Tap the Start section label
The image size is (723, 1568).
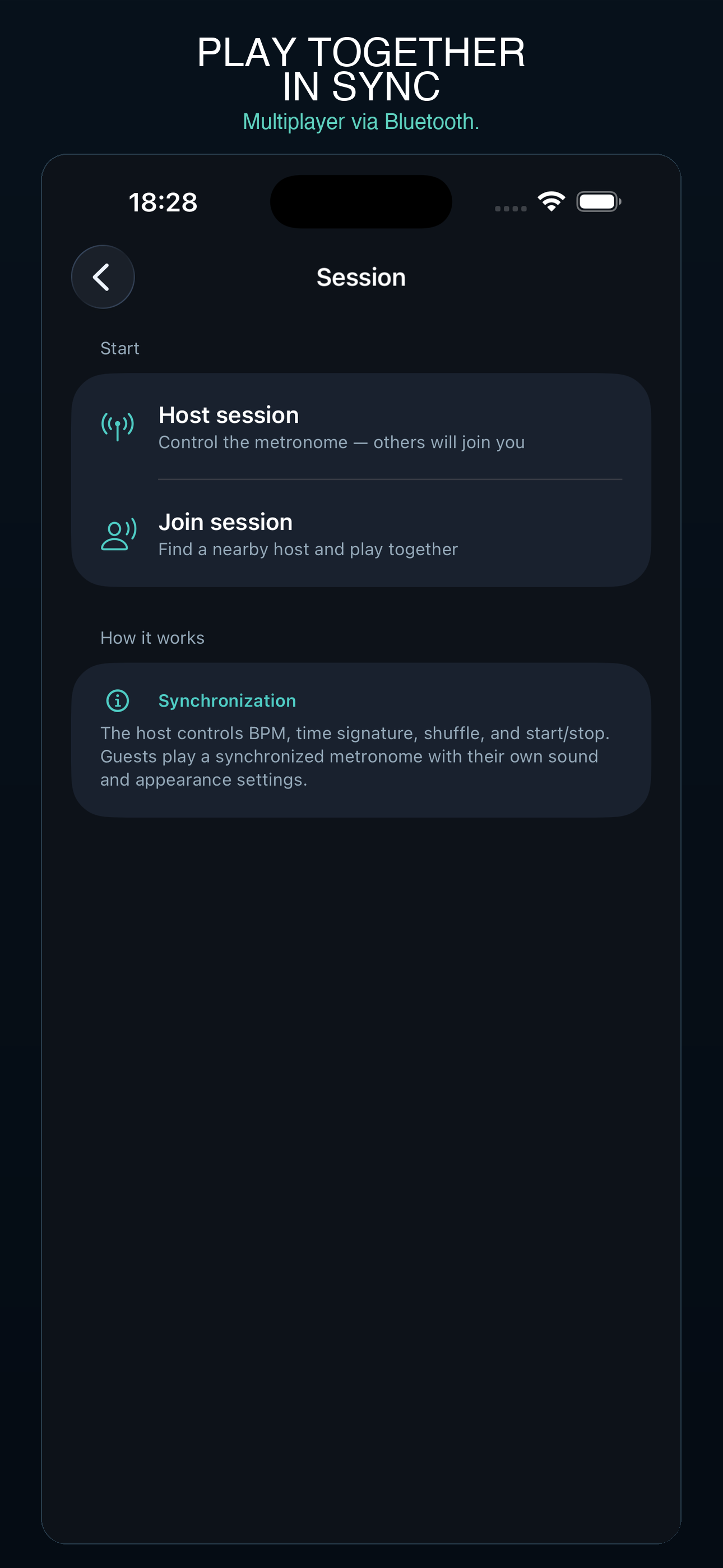120,348
